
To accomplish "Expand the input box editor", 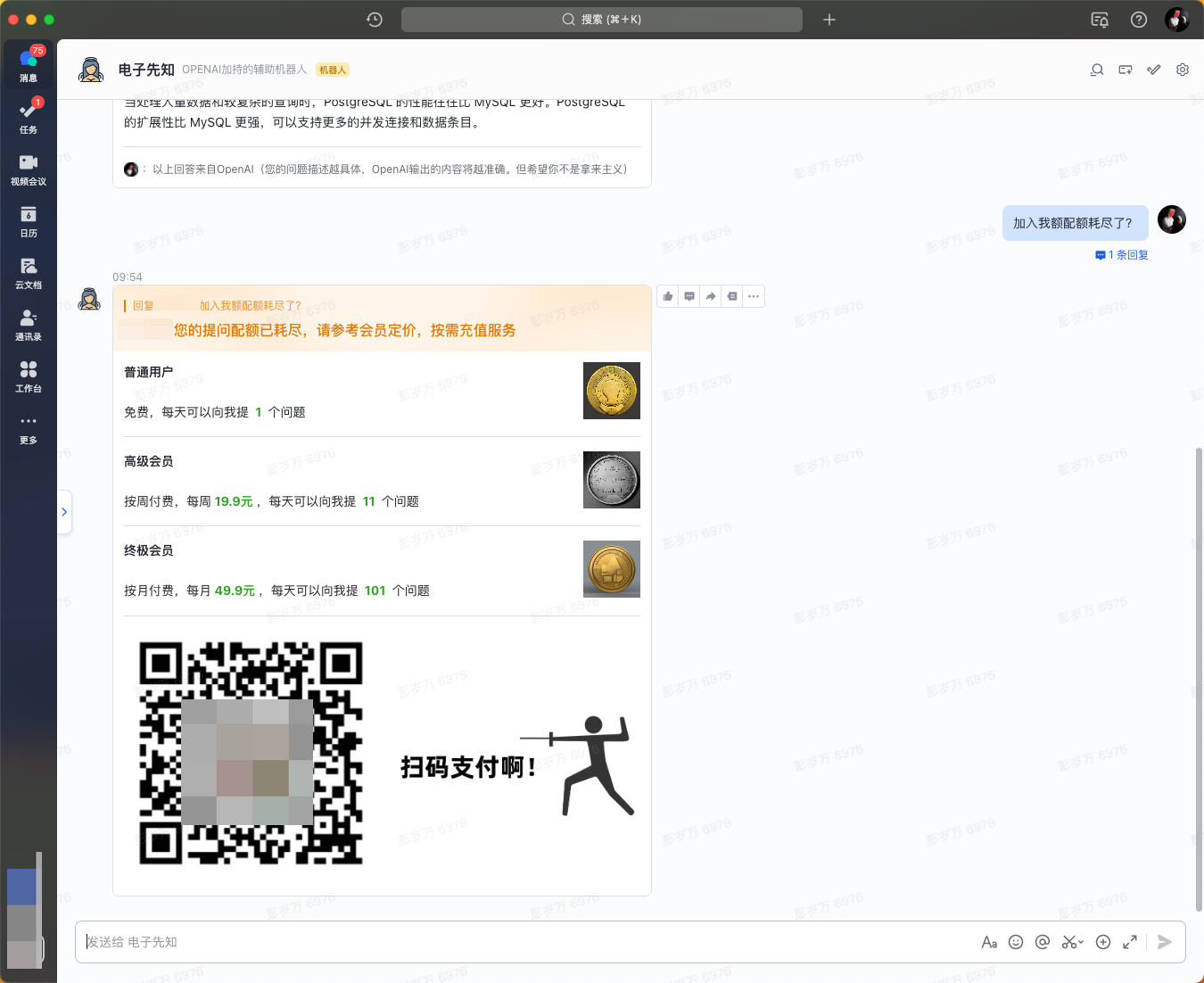I will [x=1130, y=942].
